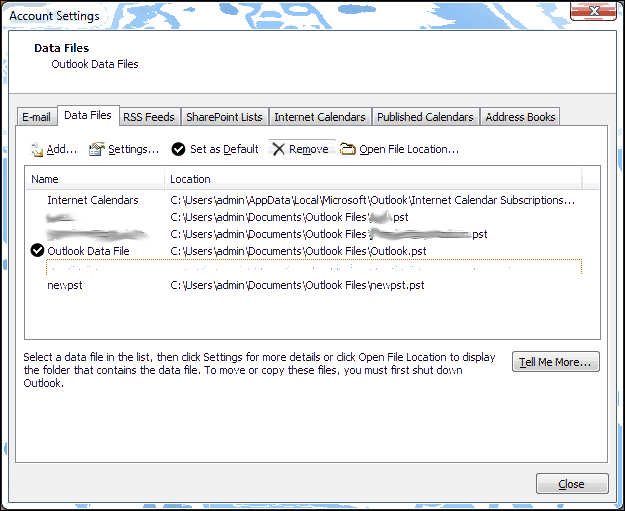The image size is (625, 511).
Task: Close the Account Settings dialog via Close button
Action: point(572,483)
